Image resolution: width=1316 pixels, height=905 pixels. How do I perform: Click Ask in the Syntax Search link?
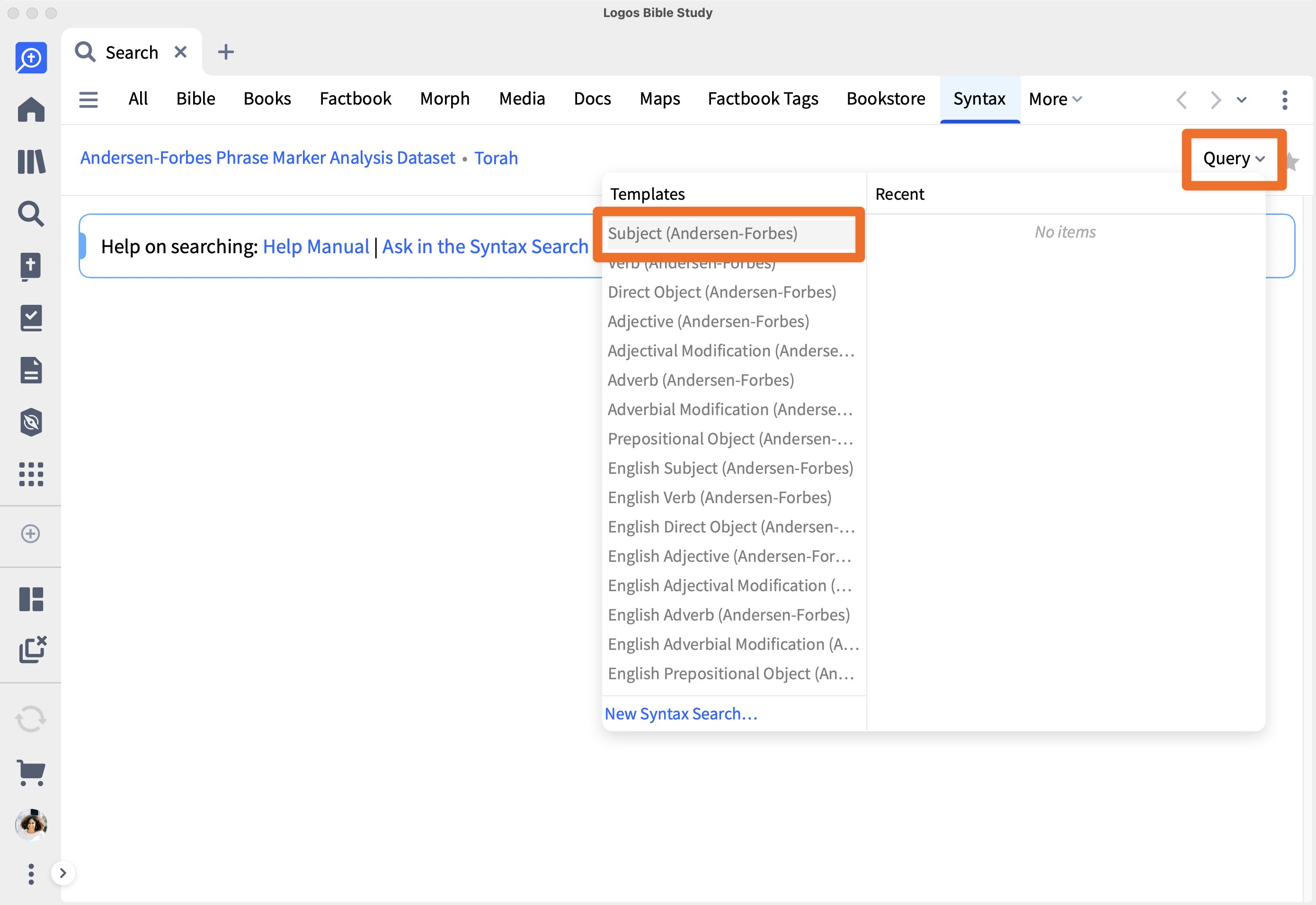point(485,246)
